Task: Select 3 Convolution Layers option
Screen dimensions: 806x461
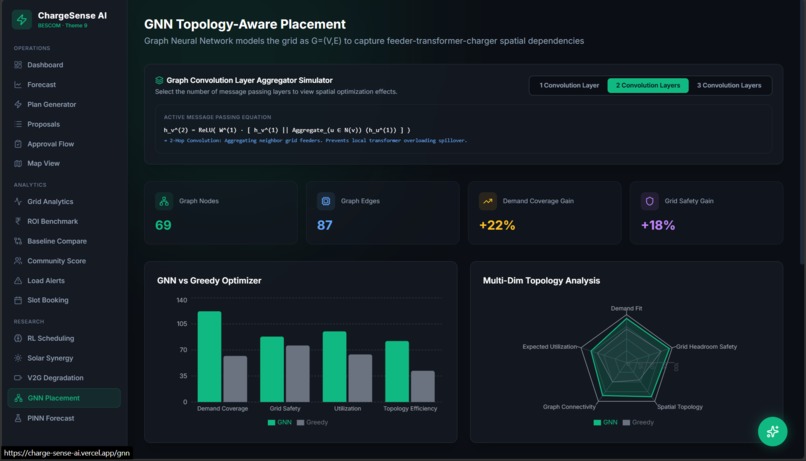Action: pyautogui.click(x=729, y=85)
